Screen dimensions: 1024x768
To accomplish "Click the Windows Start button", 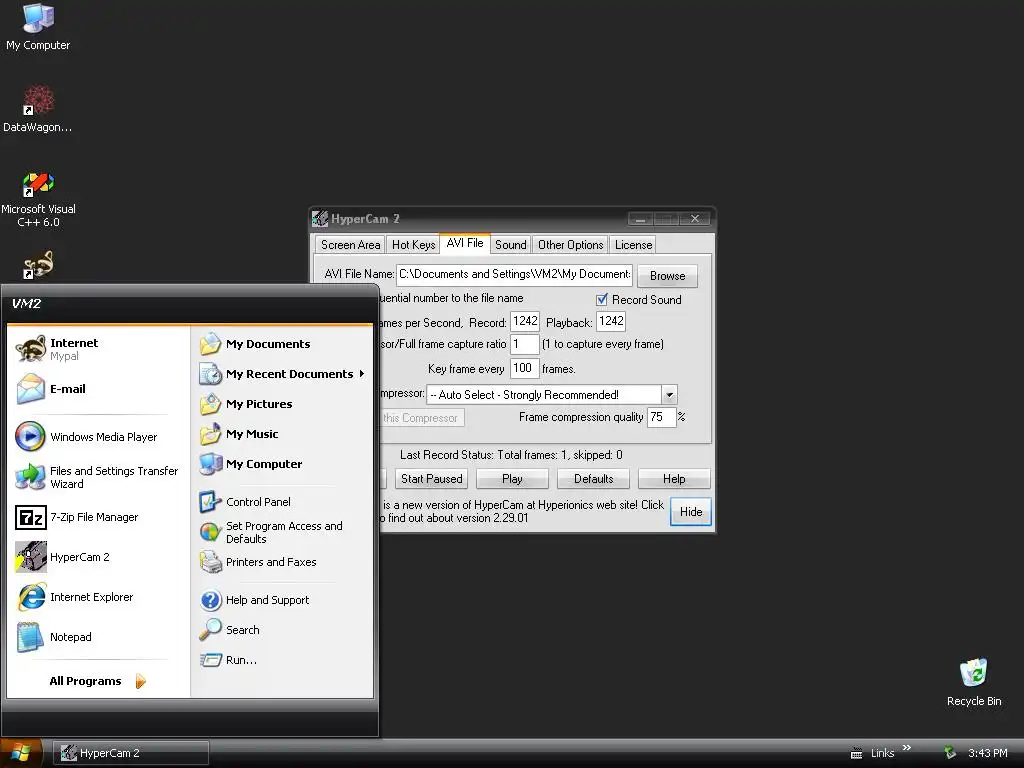I will [x=21, y=753].
